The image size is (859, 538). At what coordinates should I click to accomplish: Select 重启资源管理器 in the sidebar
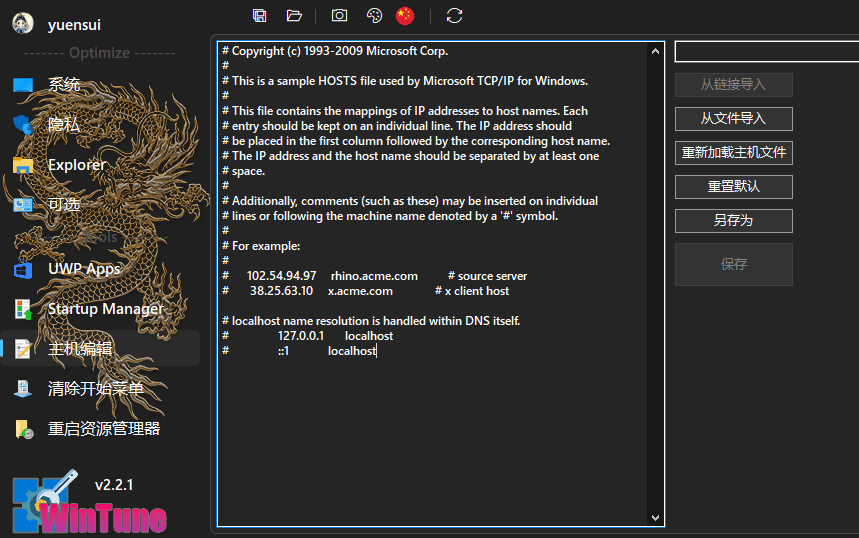click(x=104, y=429)
